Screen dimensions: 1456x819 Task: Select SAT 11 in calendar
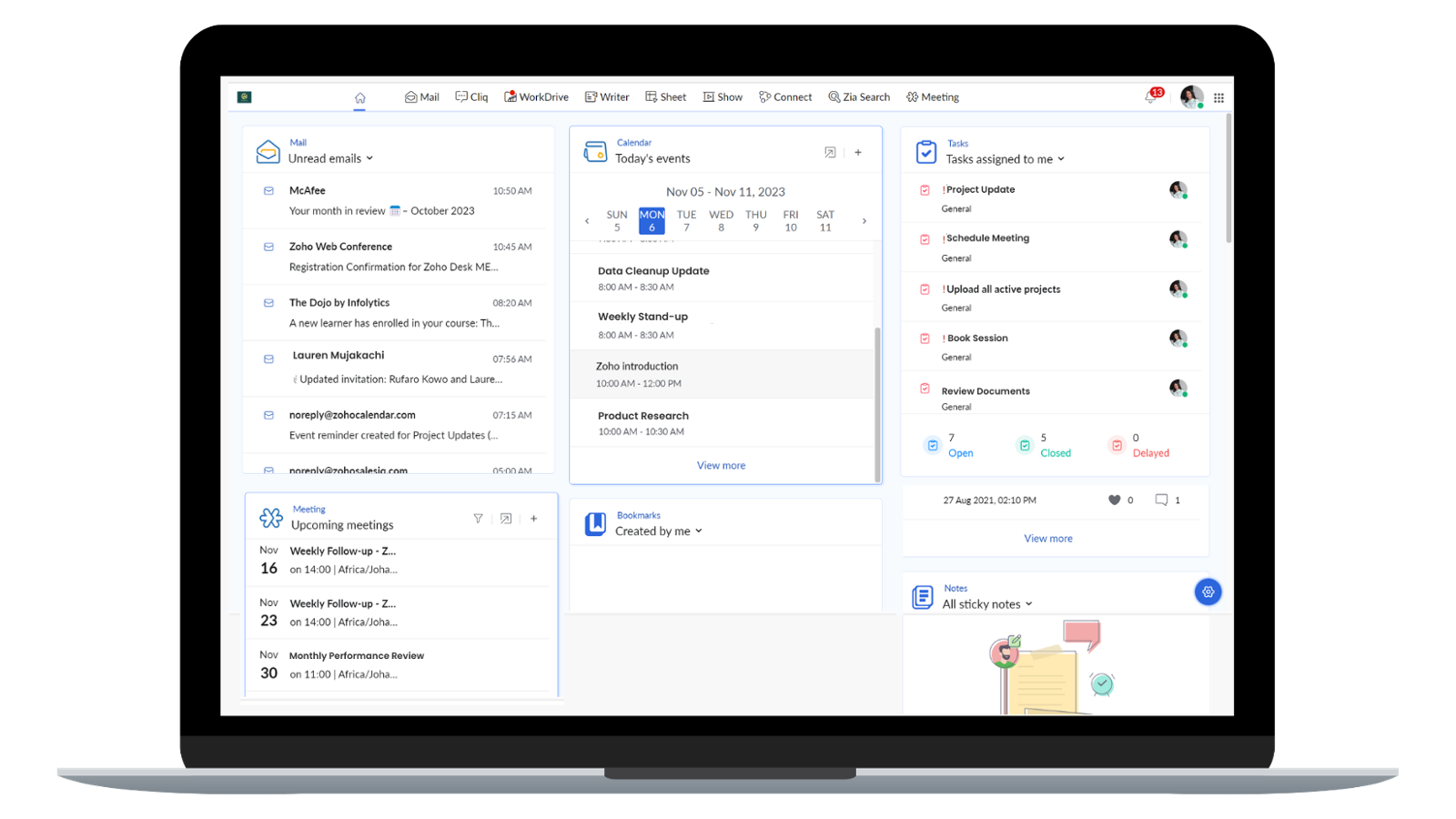click(825, 221)
